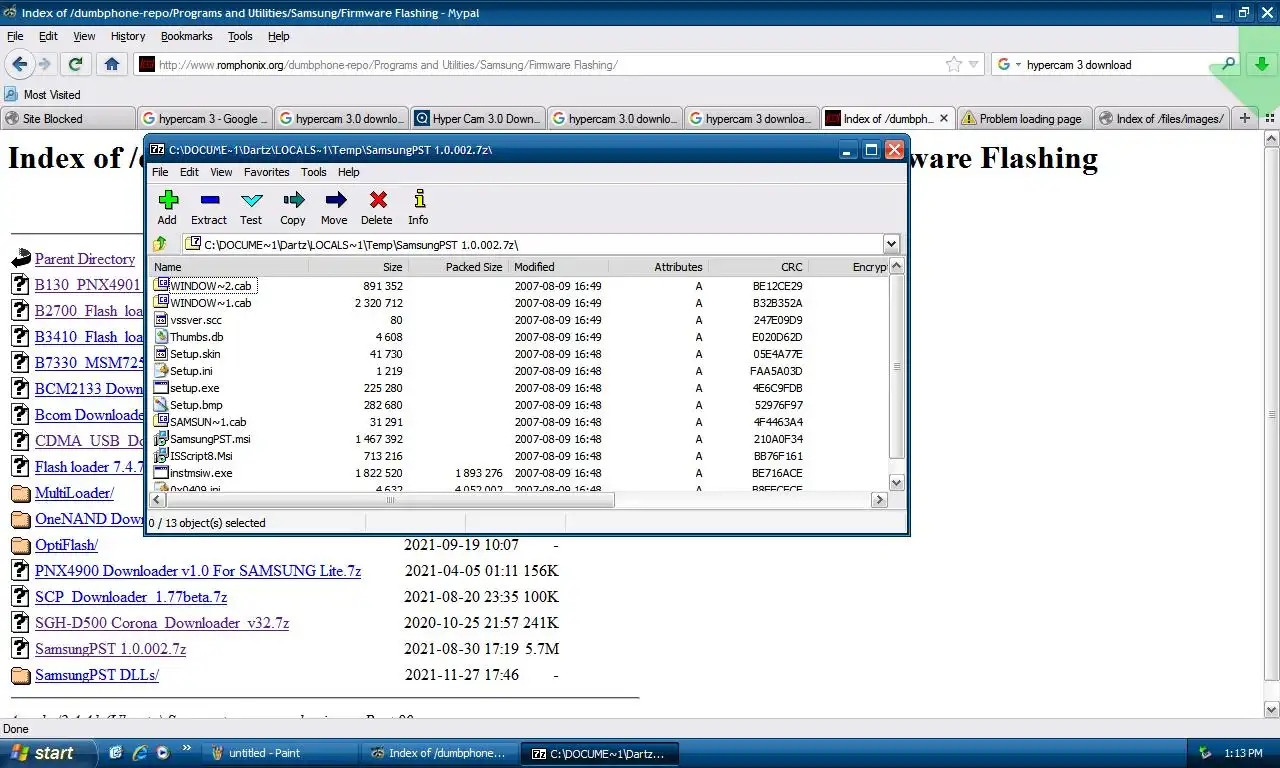Screen dimensions: 1280x768
Task: Open SGH-D500 Corona Downloader link
Action: coord(162,623)
